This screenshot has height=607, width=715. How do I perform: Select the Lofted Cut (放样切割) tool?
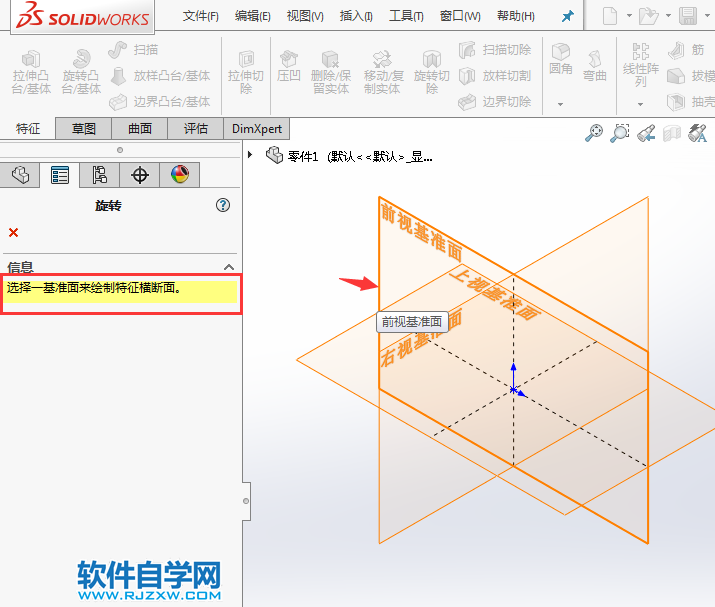[495, 76]
